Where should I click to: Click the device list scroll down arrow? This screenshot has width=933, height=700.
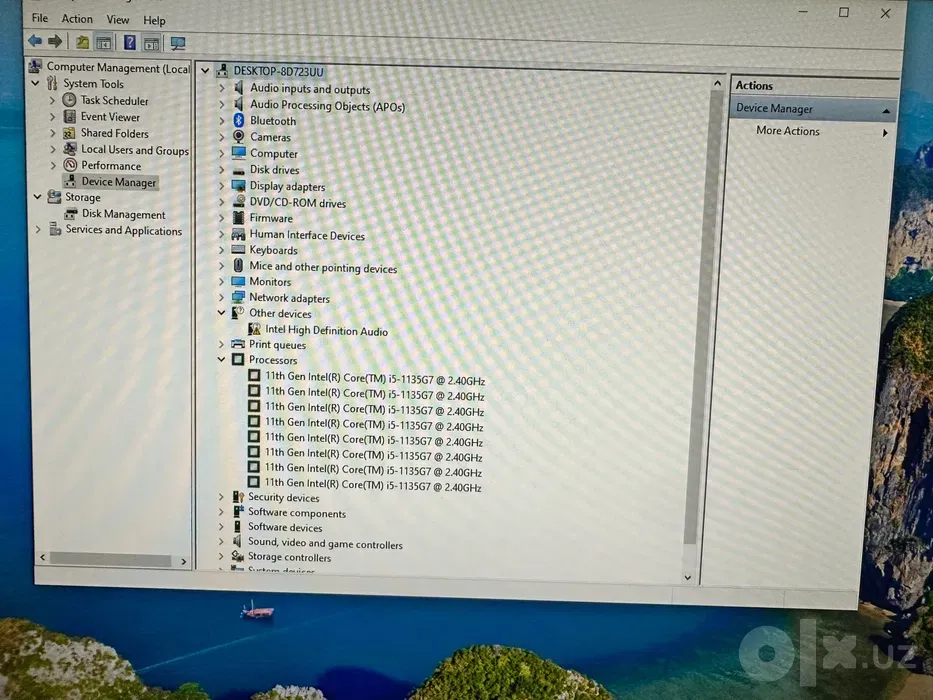(x=688, y=577)
